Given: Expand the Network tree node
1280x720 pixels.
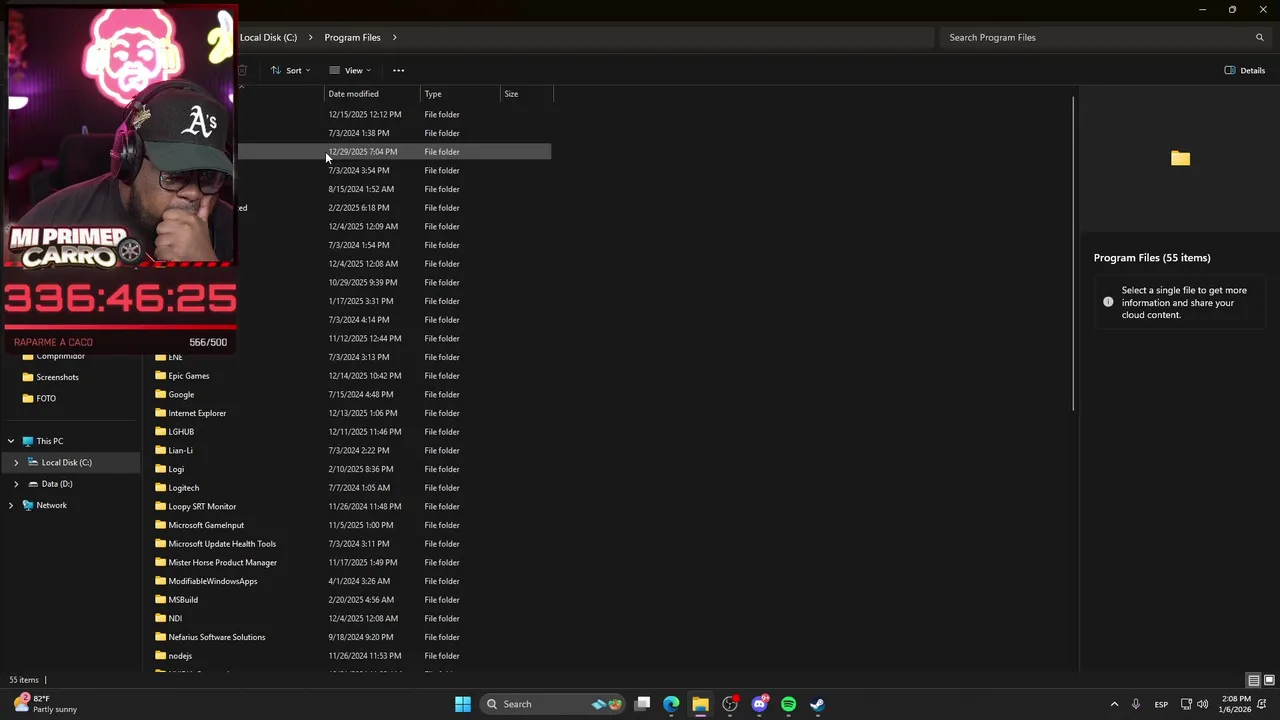Looking at the screenshot, I should [11, 505].
